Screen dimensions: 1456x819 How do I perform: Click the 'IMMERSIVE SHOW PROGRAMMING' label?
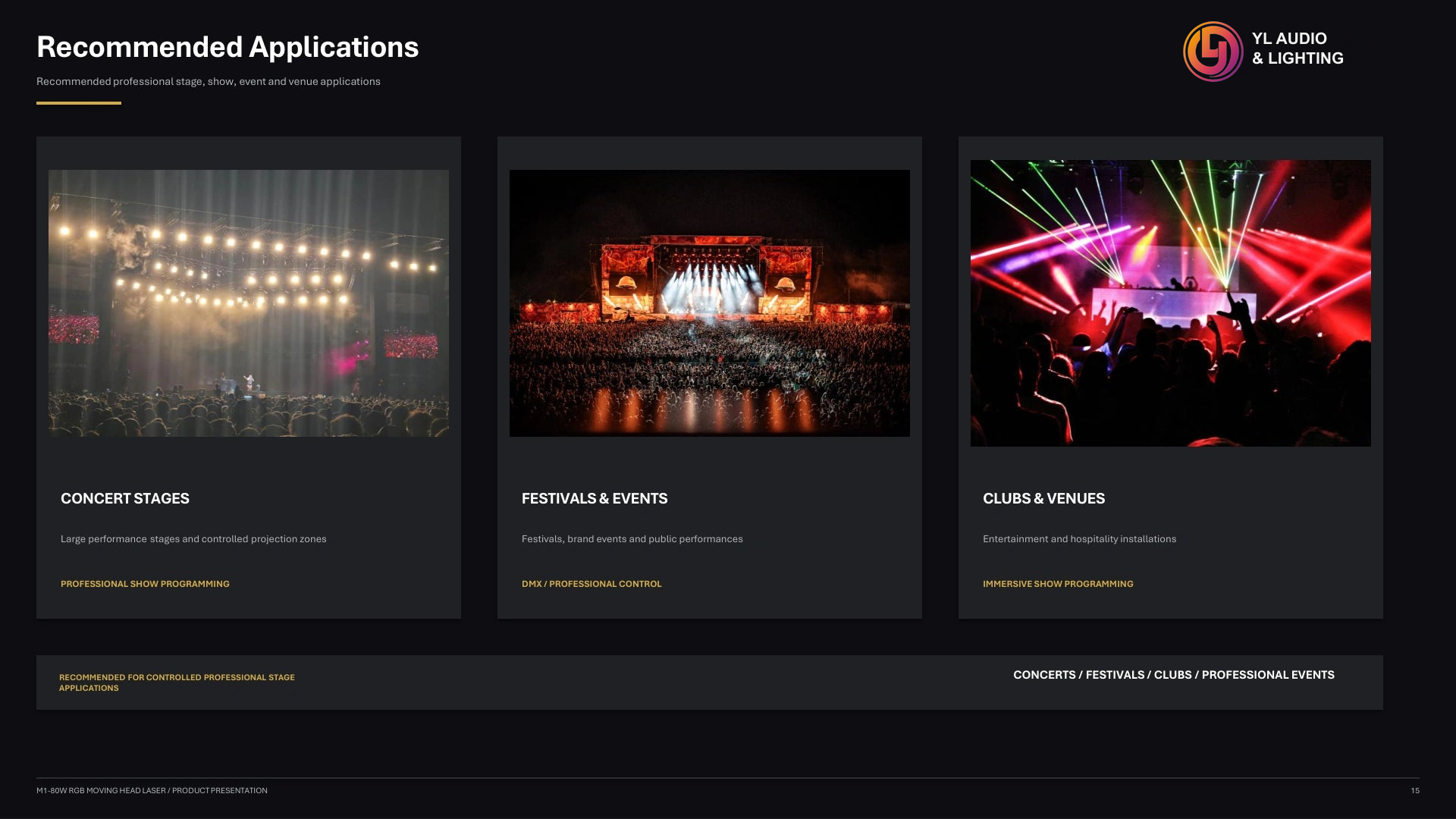pos(1058,584)
